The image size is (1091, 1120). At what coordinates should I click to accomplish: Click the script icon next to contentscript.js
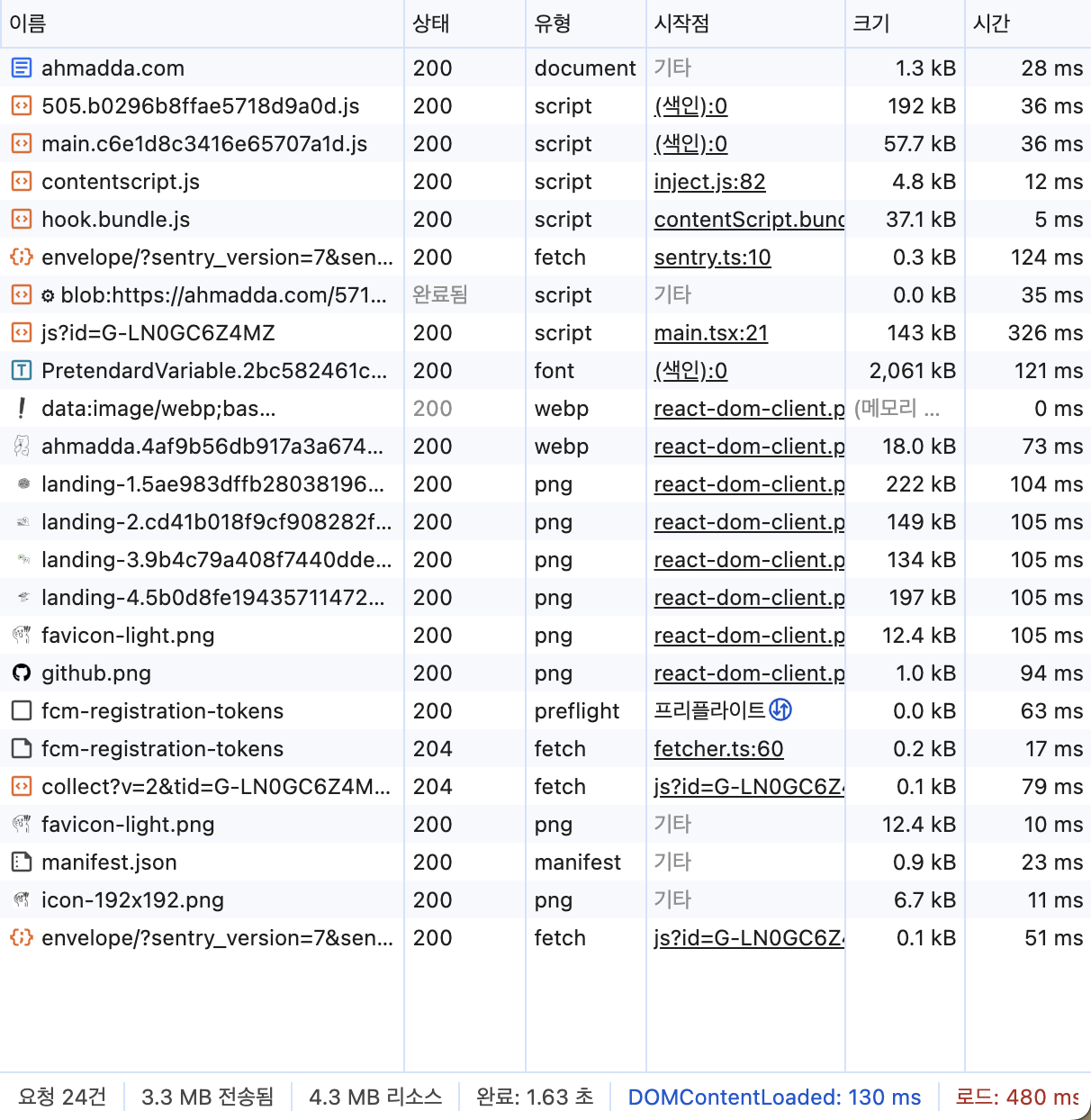22,181
